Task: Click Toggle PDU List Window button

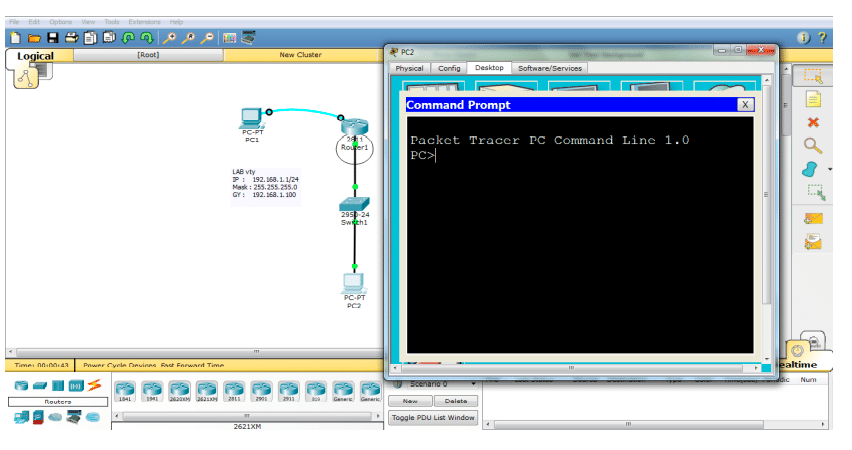Action: [x=433, y=417]
